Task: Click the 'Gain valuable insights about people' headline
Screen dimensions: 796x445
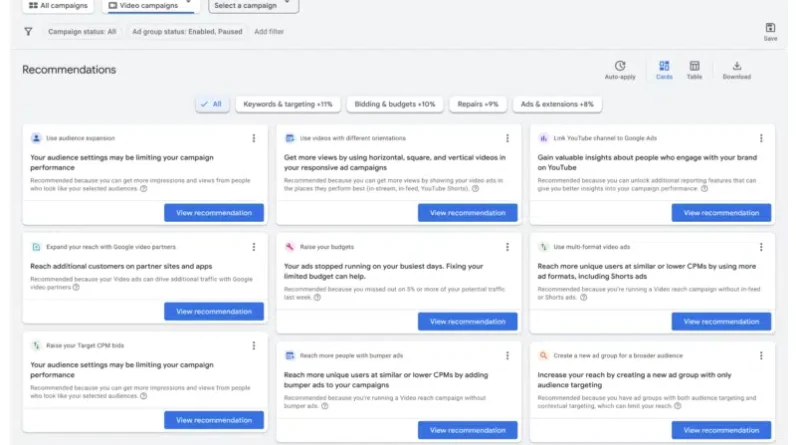Action: 647,162
